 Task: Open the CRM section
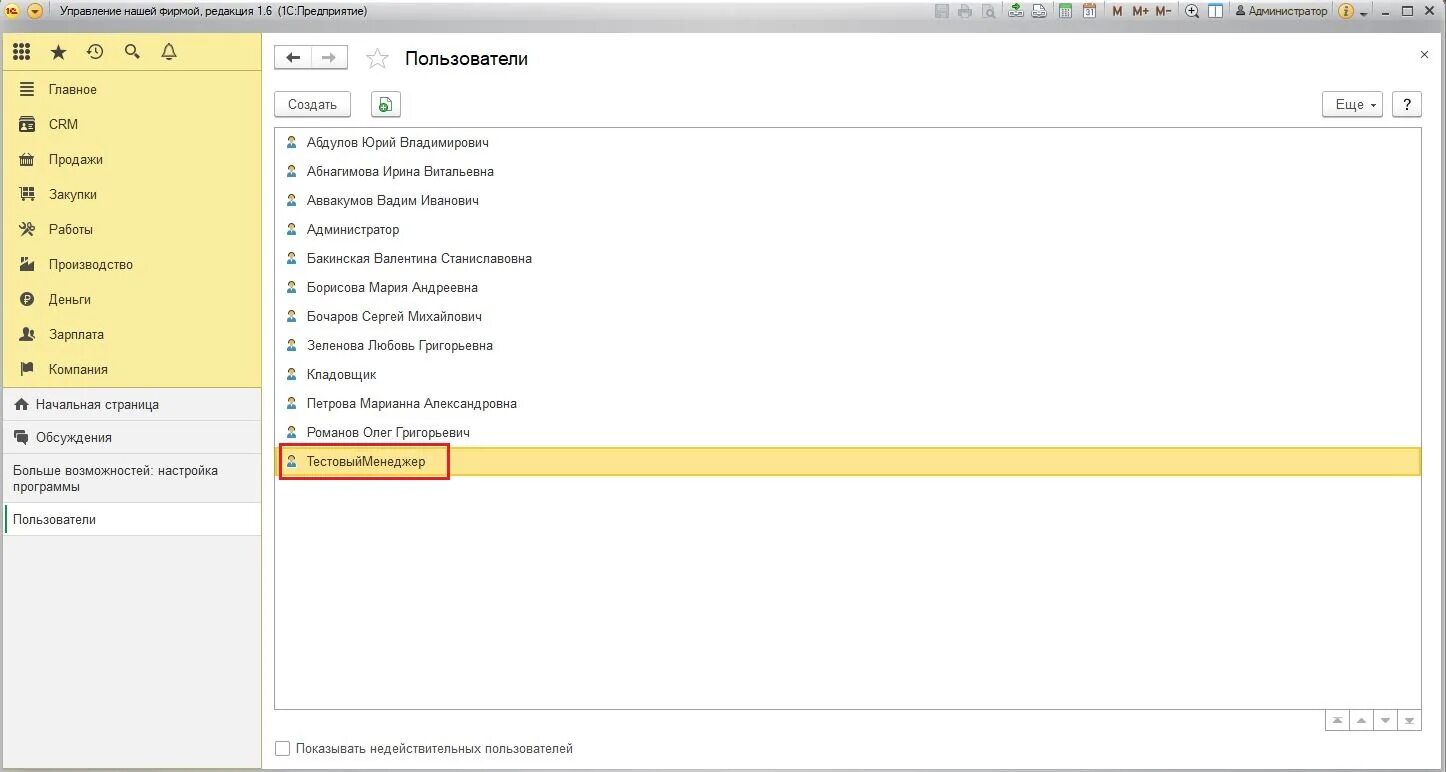132,124
